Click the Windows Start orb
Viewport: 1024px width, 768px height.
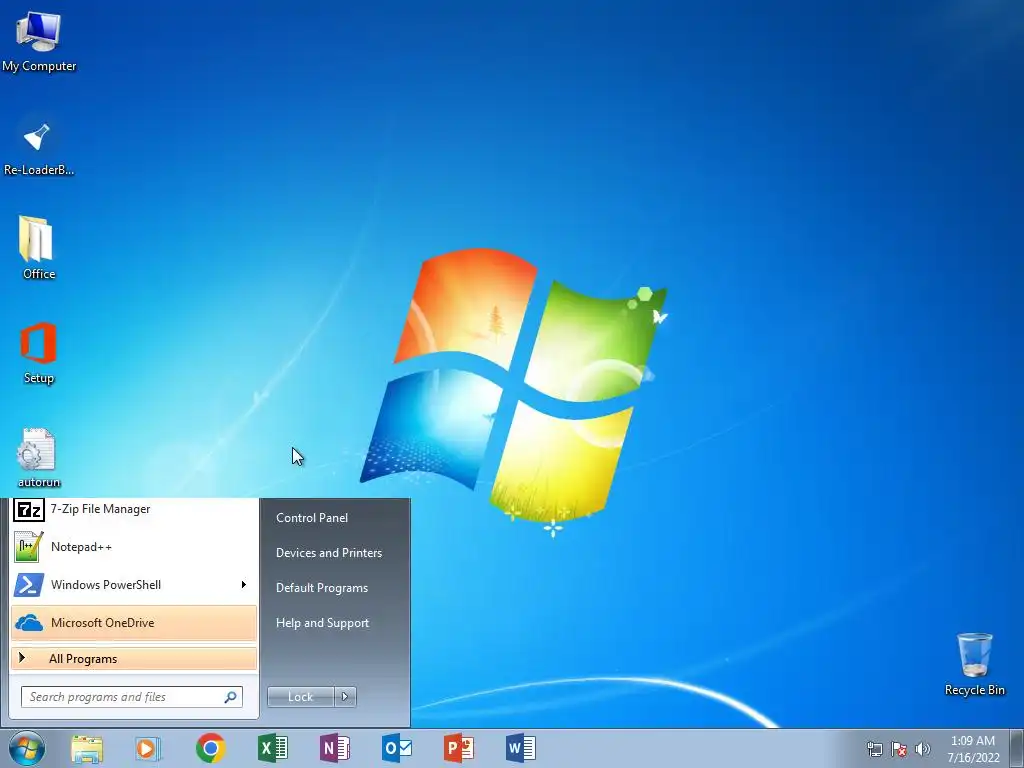(x=27, y=748)
